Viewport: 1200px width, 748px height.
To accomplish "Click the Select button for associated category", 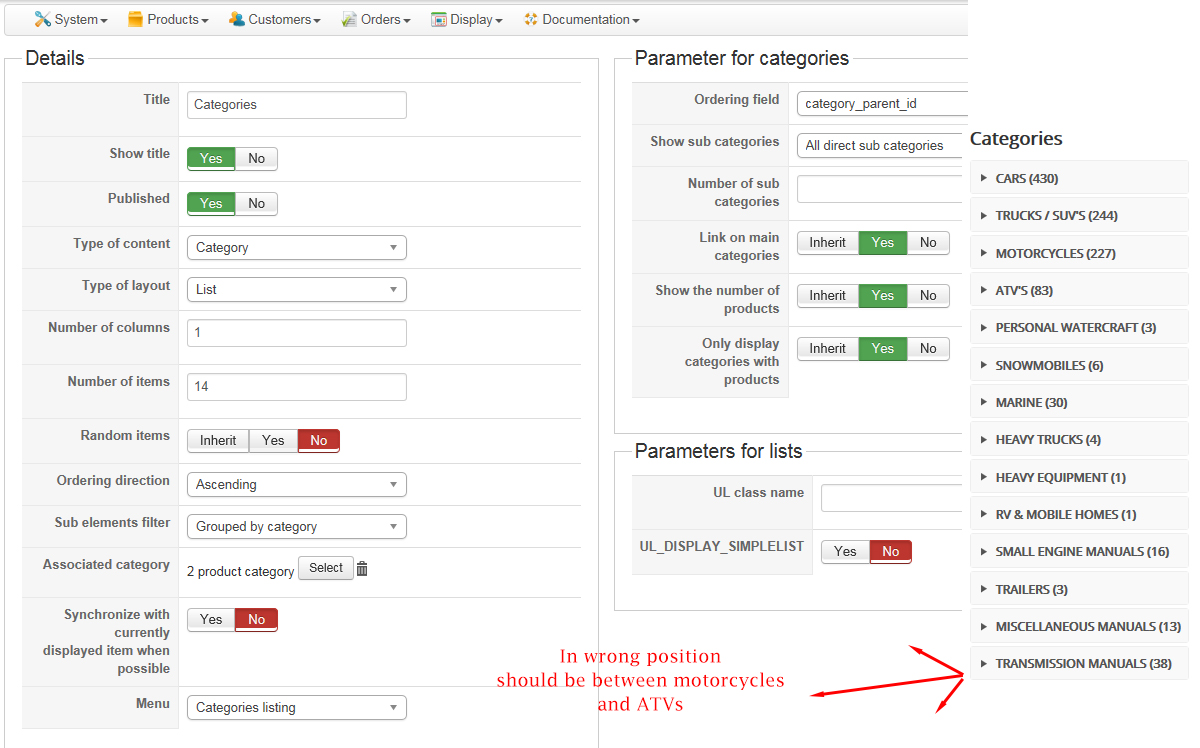I will tap(326, 568).
